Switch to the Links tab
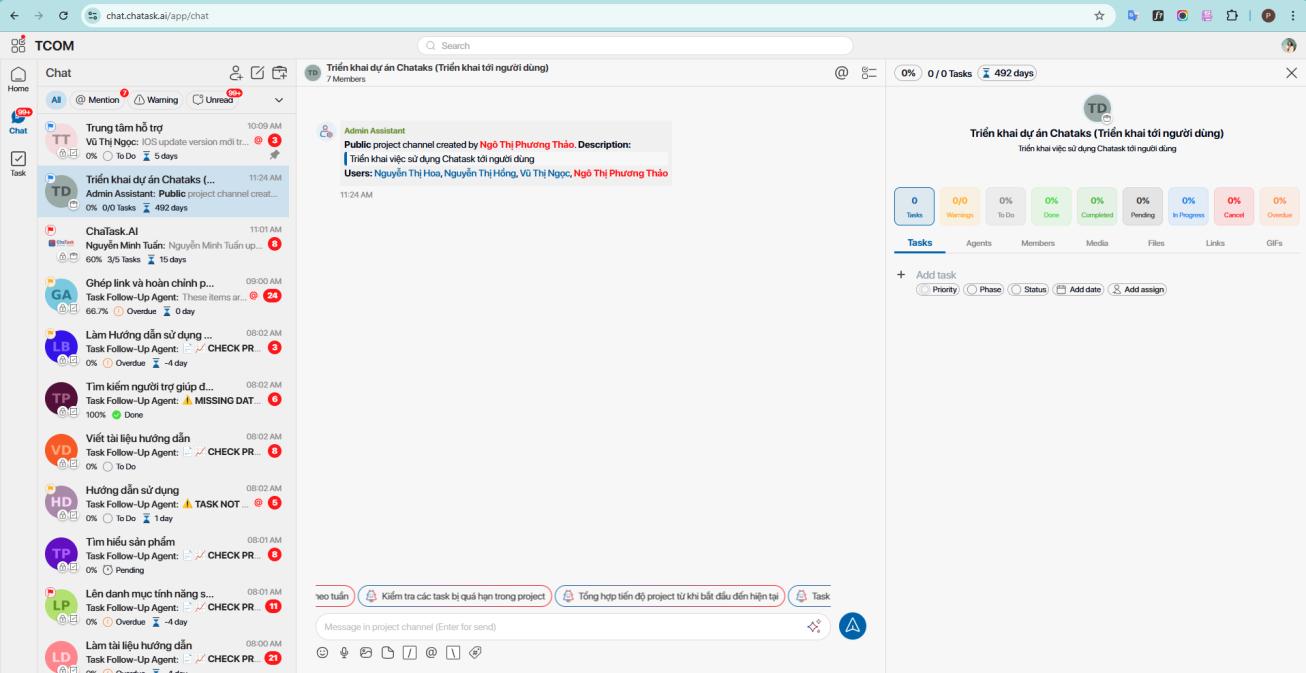This screenshot has width=1306, height=673. pyautogui.click(x=1215, y=243)
